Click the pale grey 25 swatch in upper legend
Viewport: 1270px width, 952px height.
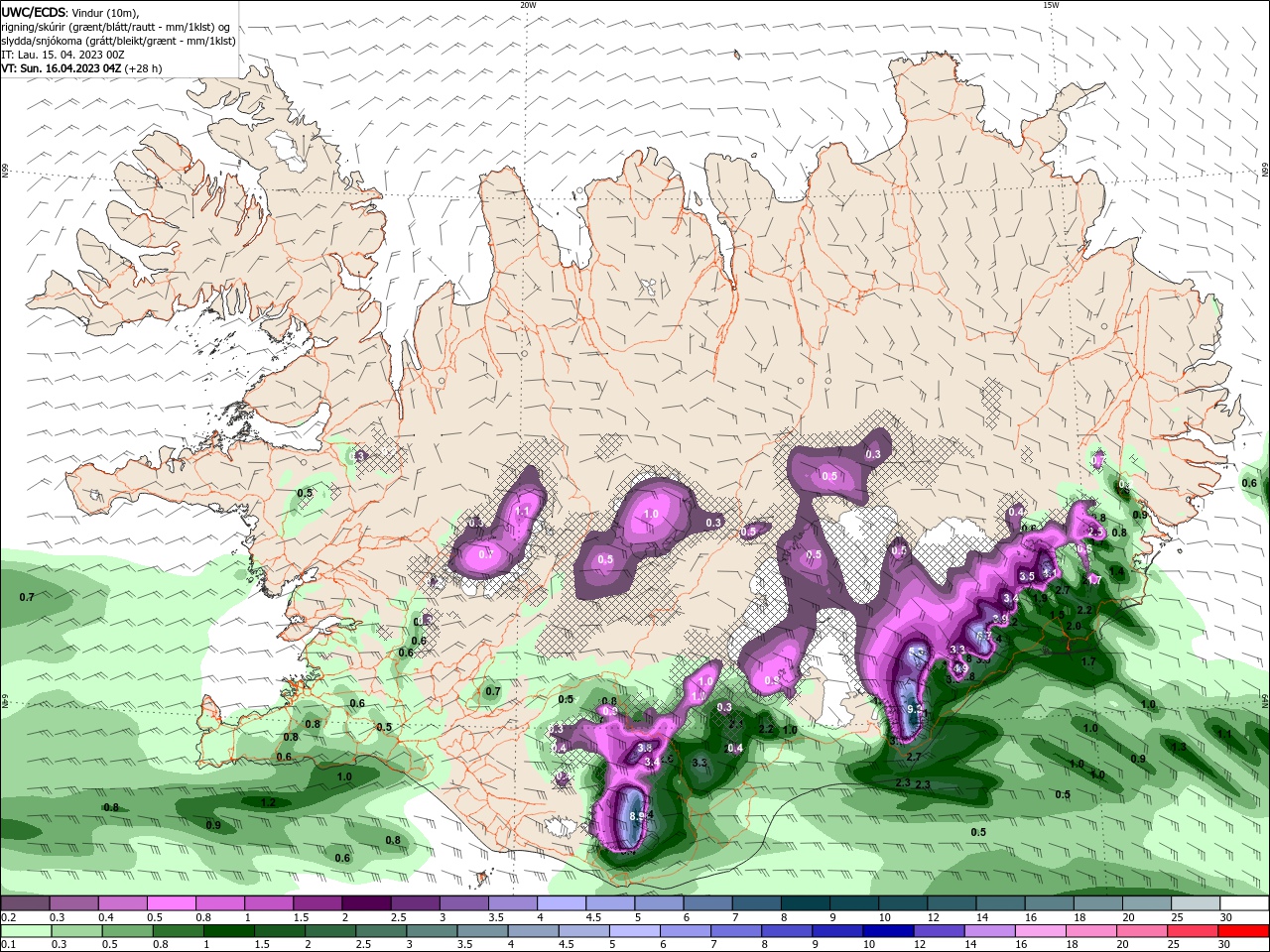[x=1196, y=903]
